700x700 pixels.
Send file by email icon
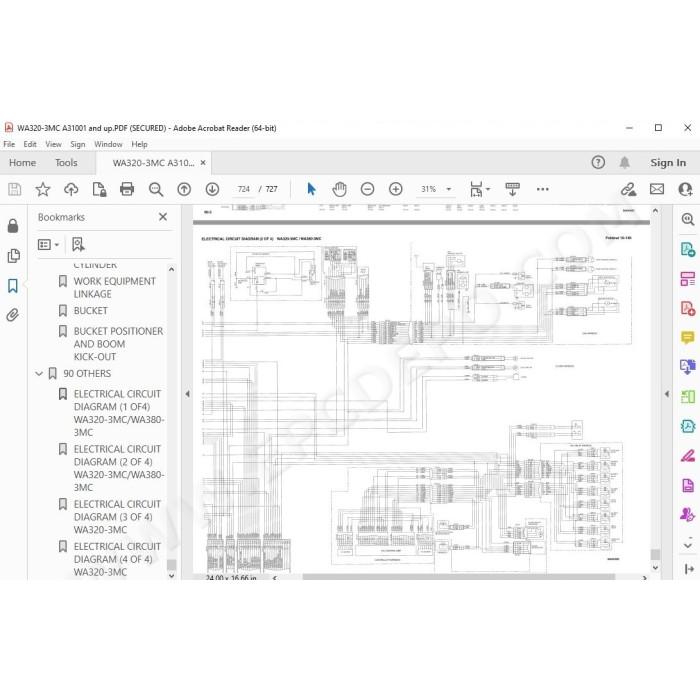click(x=657, y=189)
